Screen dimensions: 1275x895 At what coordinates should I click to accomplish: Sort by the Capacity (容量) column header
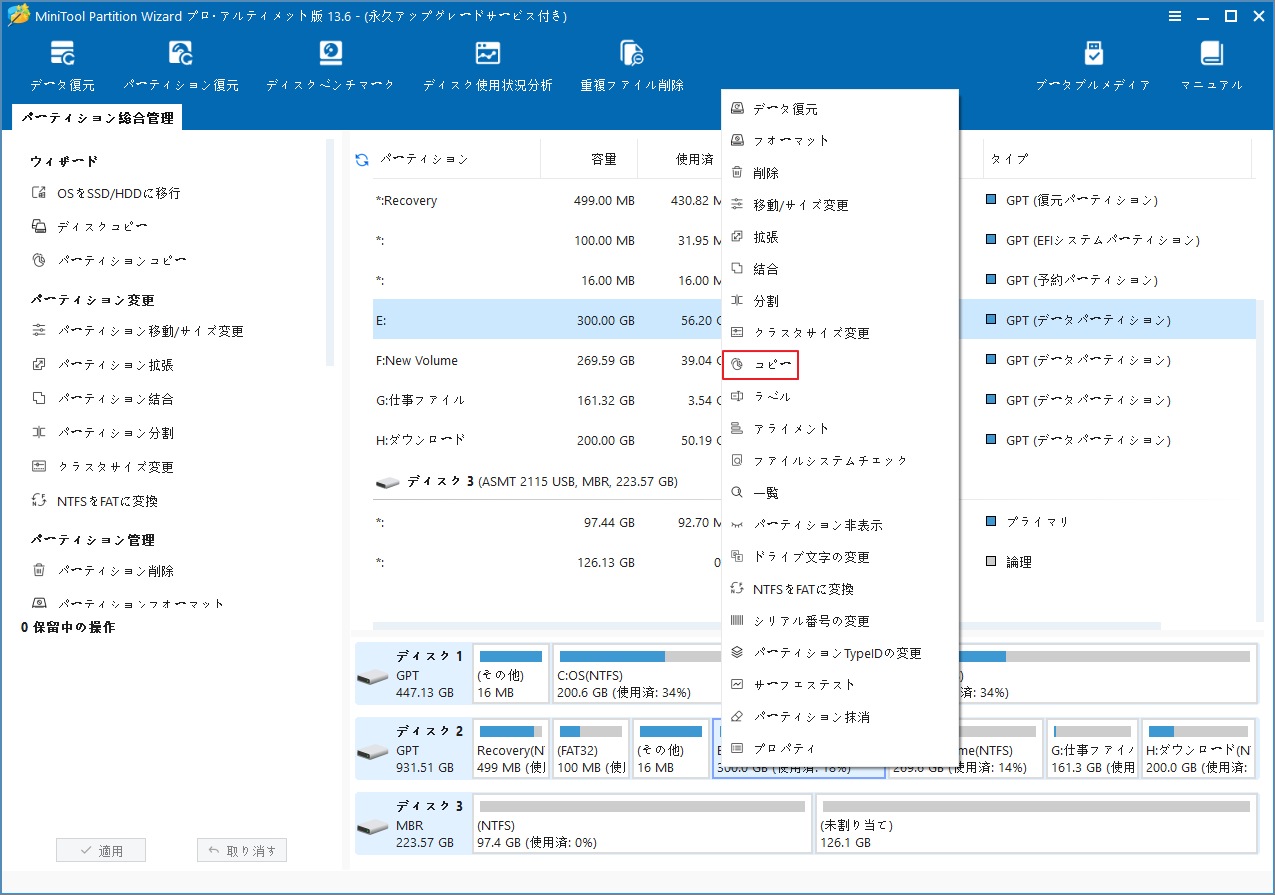tap(603, 159)
